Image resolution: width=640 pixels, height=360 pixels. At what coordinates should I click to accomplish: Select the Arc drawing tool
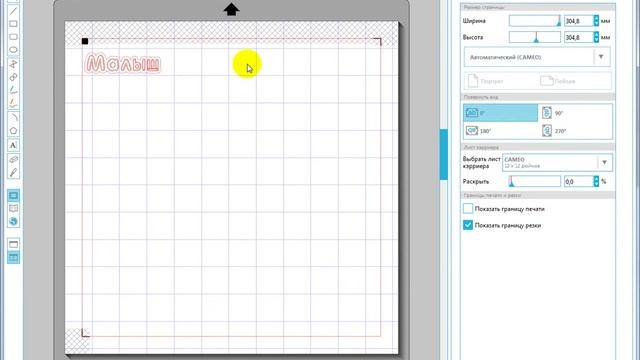tap(13, 117)
